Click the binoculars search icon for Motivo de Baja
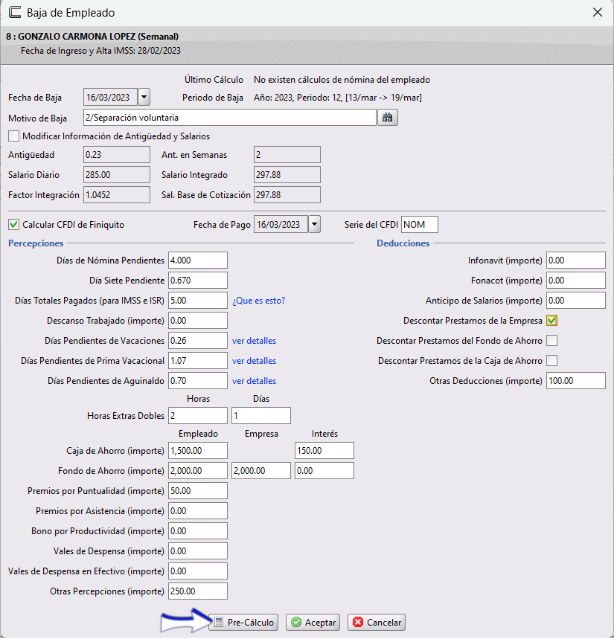The image size is (614, 638). (x=387, y=118)
